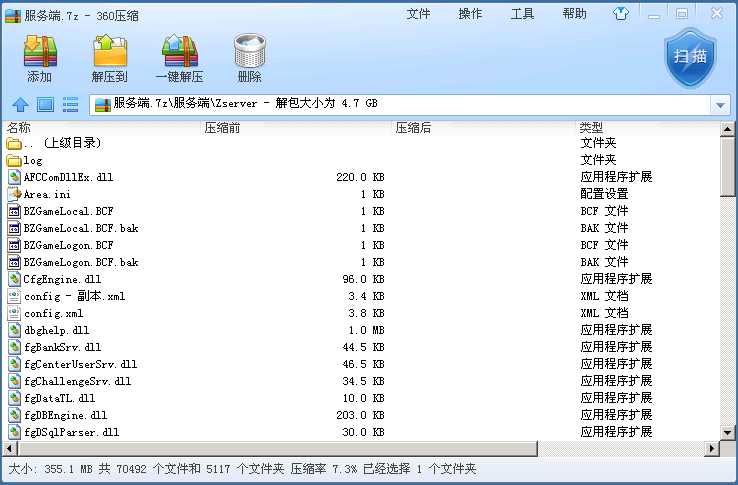The image size is (738, 485).
Task: Sort by 压缩前 column header
Action: [x=222, y=128]
